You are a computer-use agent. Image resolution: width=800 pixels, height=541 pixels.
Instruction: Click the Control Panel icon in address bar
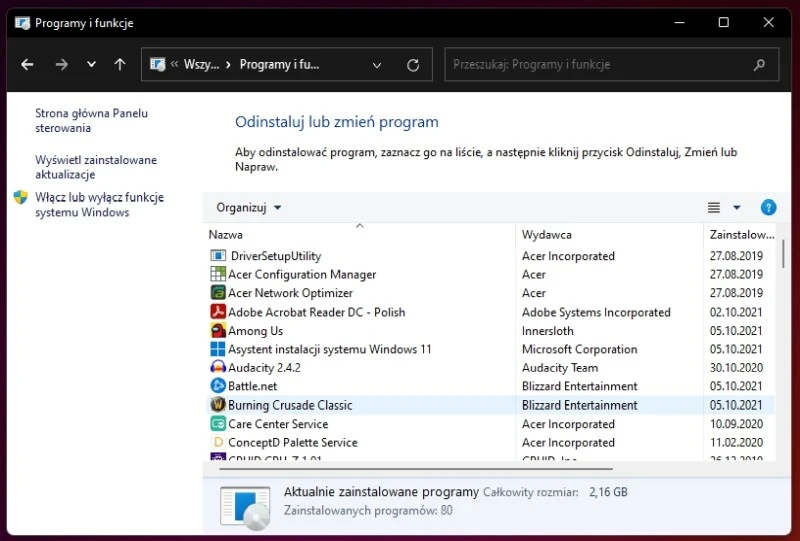coord(158,64)
